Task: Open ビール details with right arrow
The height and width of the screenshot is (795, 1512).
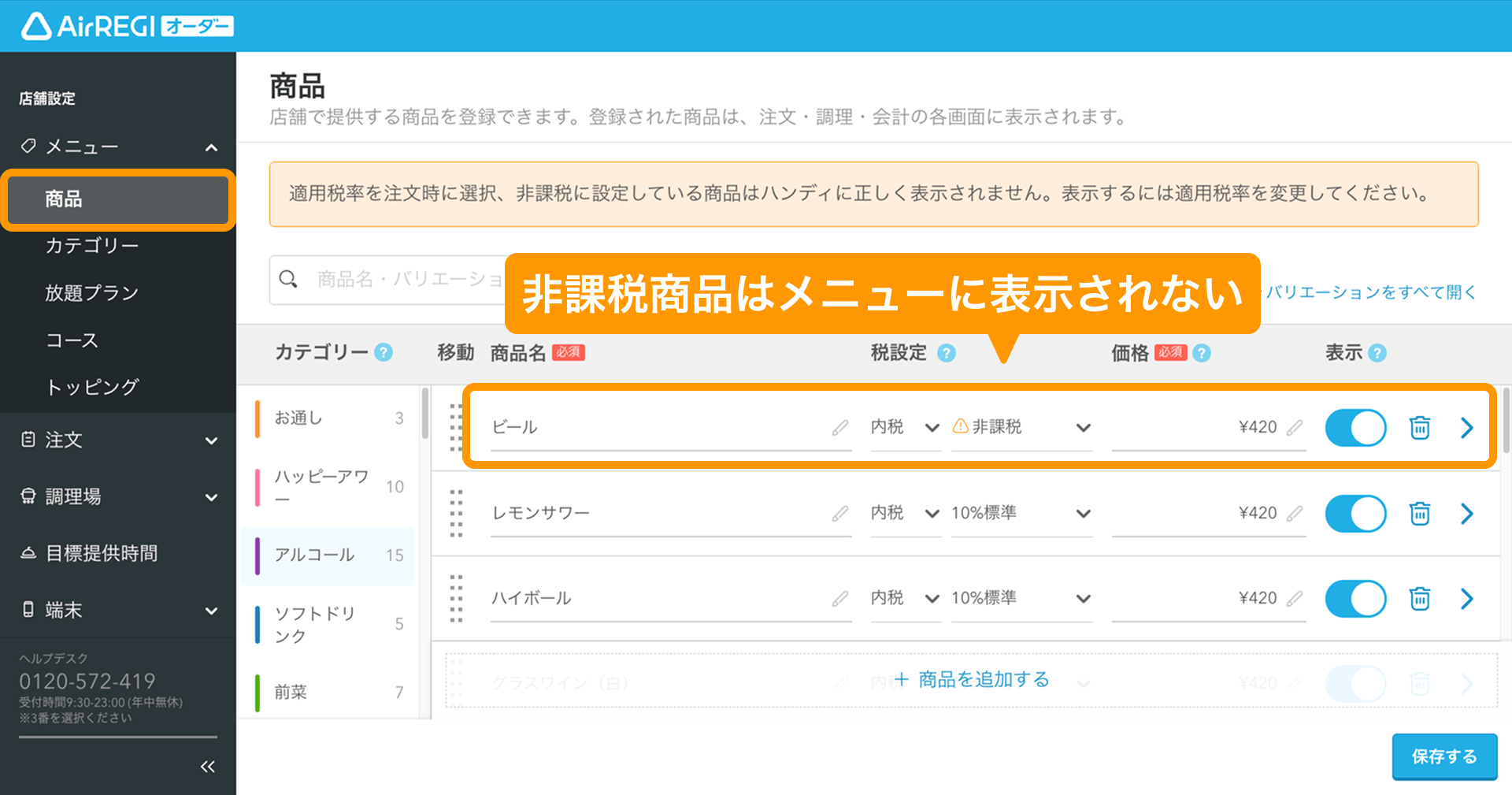Action: coord(1466,428)
